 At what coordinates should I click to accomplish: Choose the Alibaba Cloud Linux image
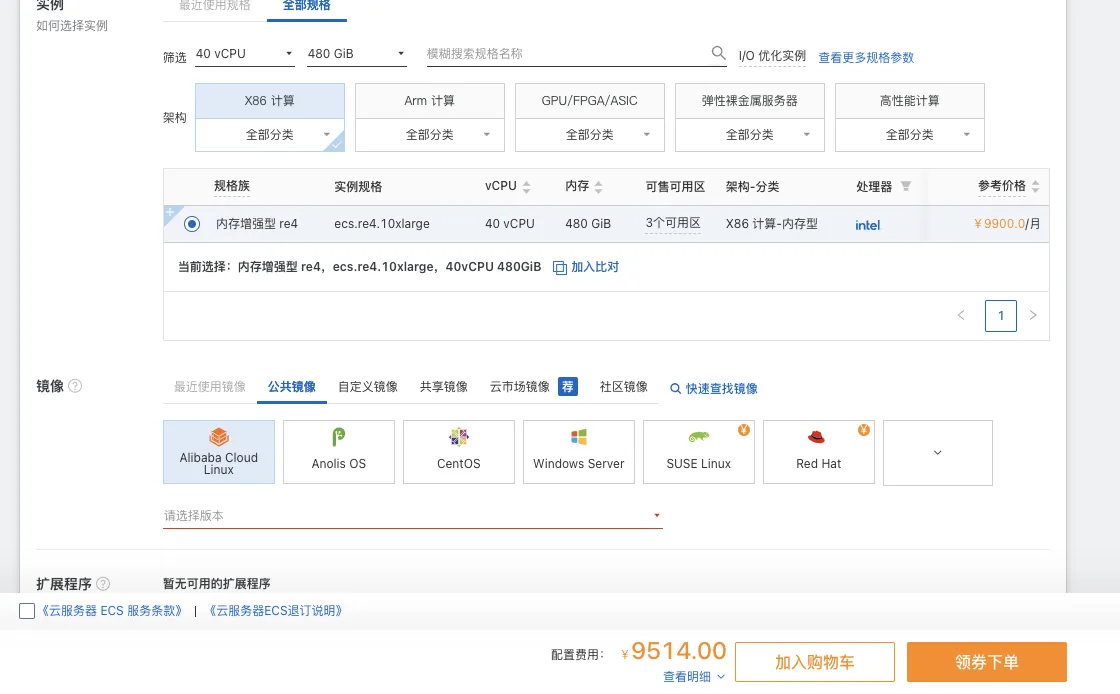point(219,452)
